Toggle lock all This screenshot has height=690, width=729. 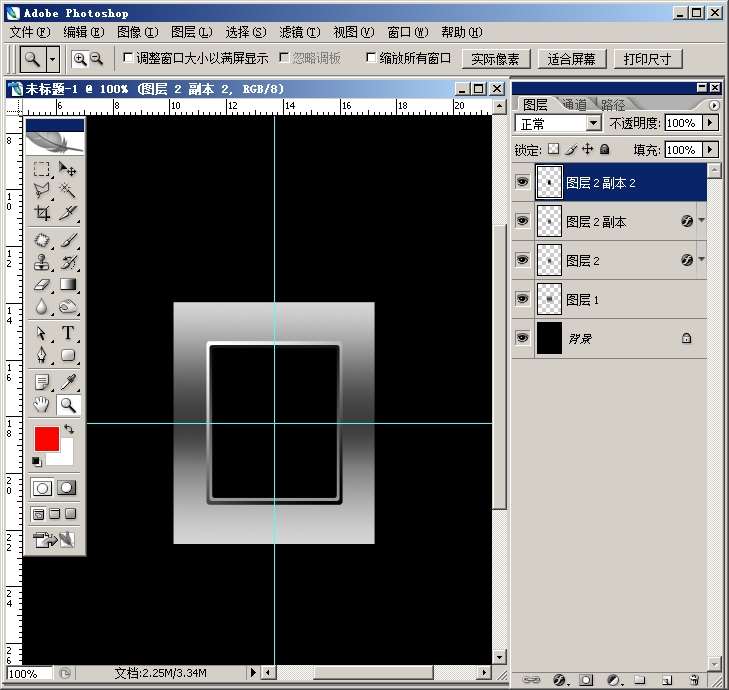(x=604, y=149)
